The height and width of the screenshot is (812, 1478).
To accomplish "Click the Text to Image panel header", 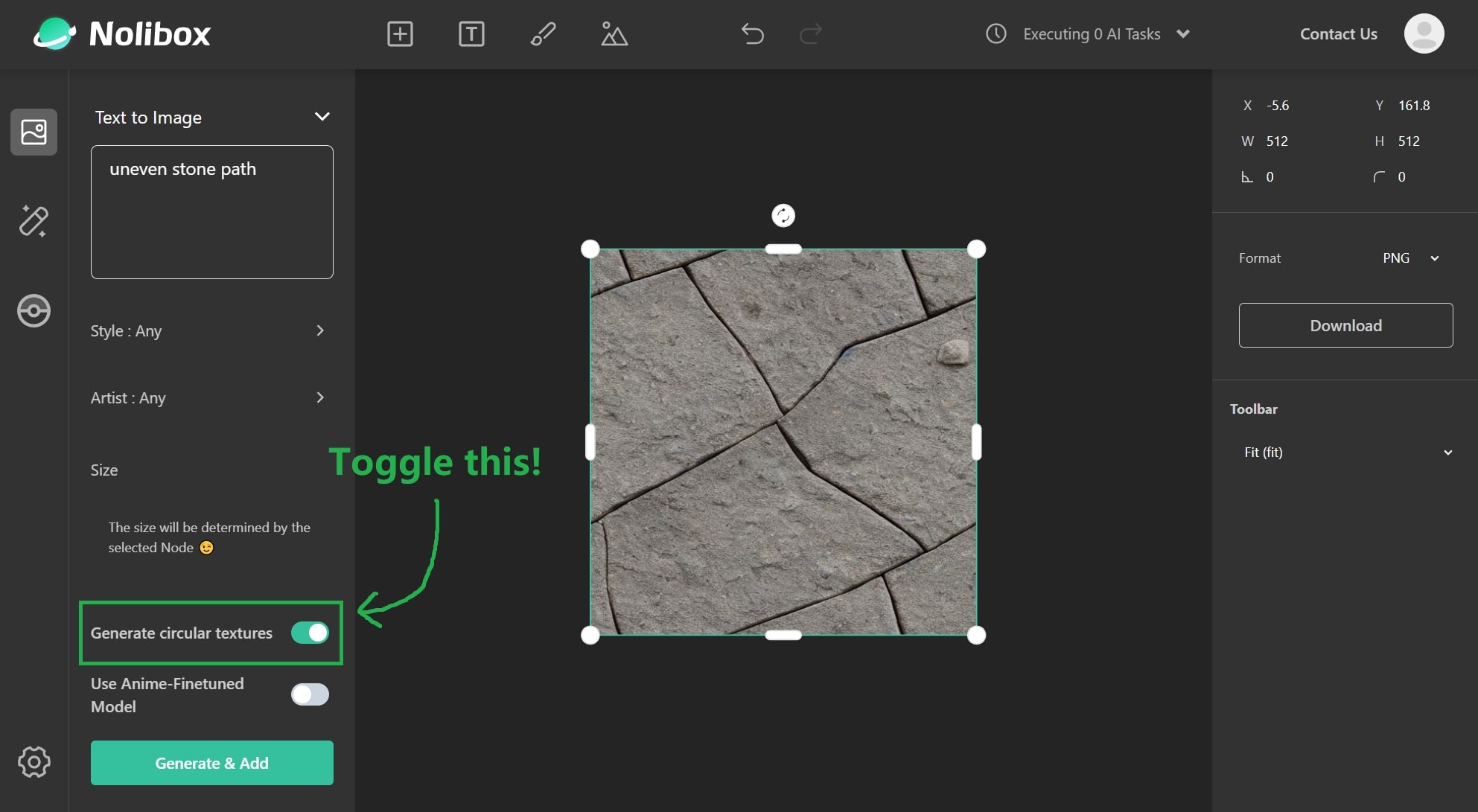I will point(212,117).
